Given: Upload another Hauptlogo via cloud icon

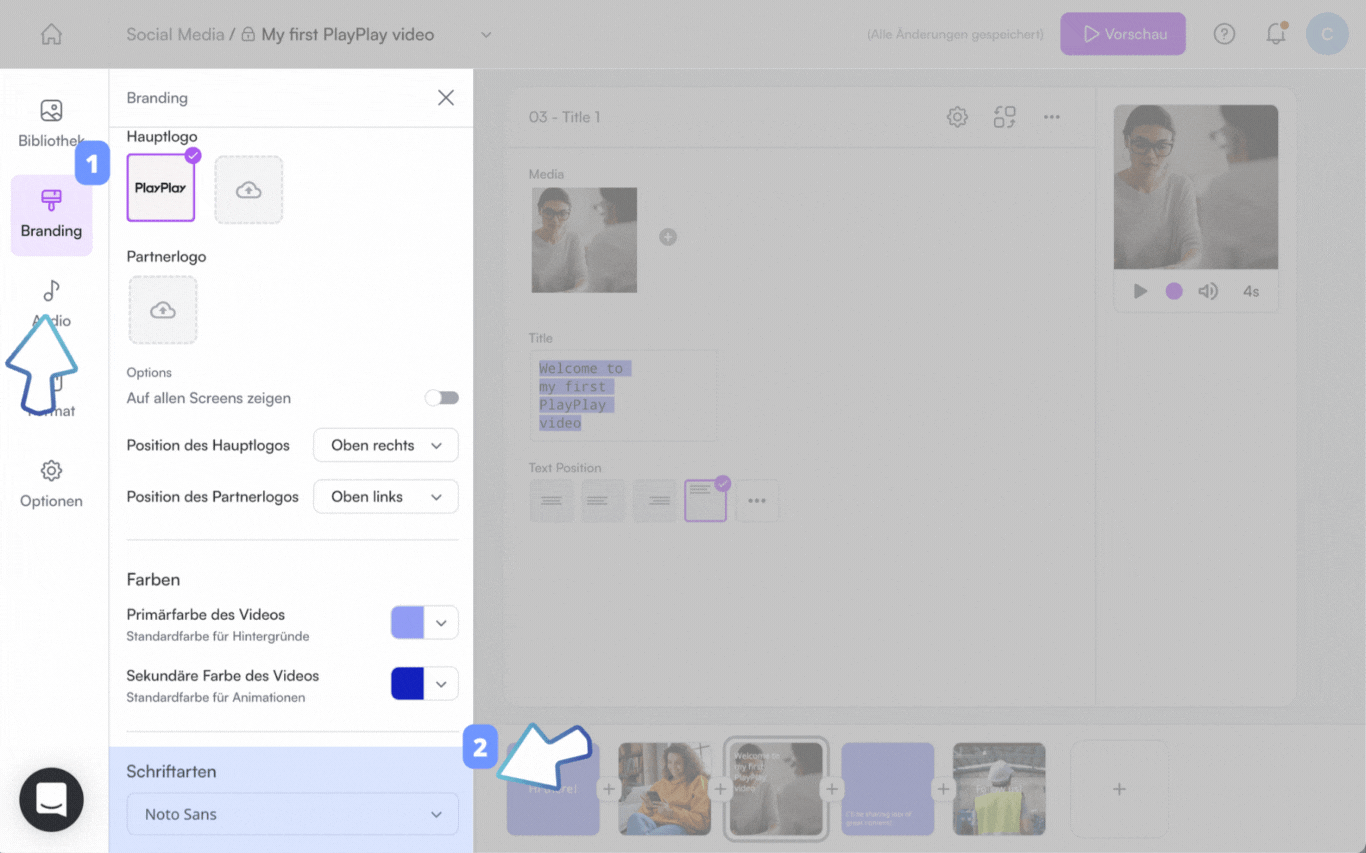Looking at the screenshot, I should click(249, 189).
